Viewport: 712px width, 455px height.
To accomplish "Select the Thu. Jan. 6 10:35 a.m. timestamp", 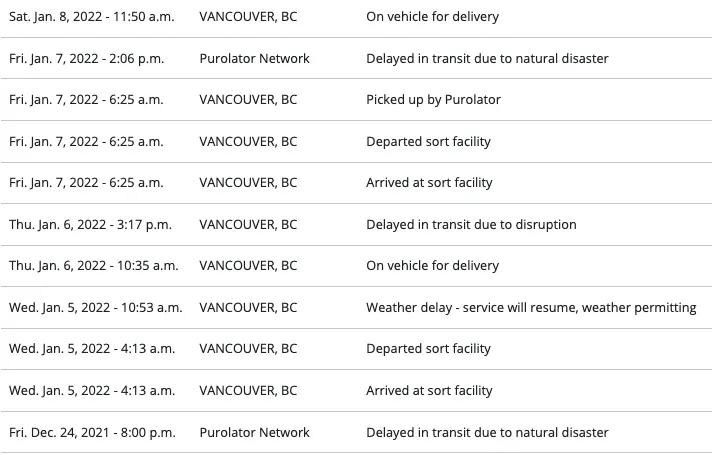I will click(x=93, y=266).
